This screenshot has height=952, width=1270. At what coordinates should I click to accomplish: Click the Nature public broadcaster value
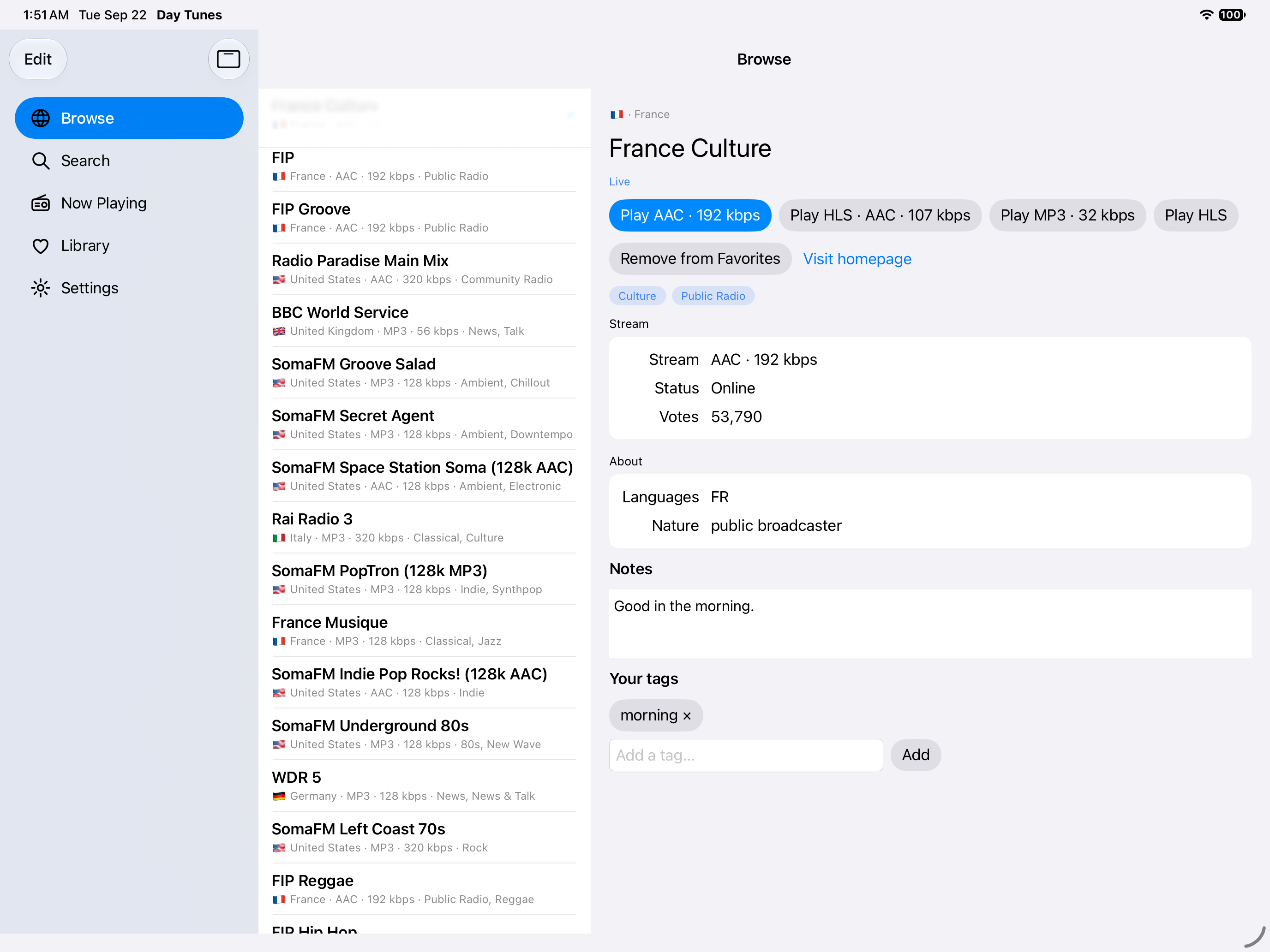(776, 526)
